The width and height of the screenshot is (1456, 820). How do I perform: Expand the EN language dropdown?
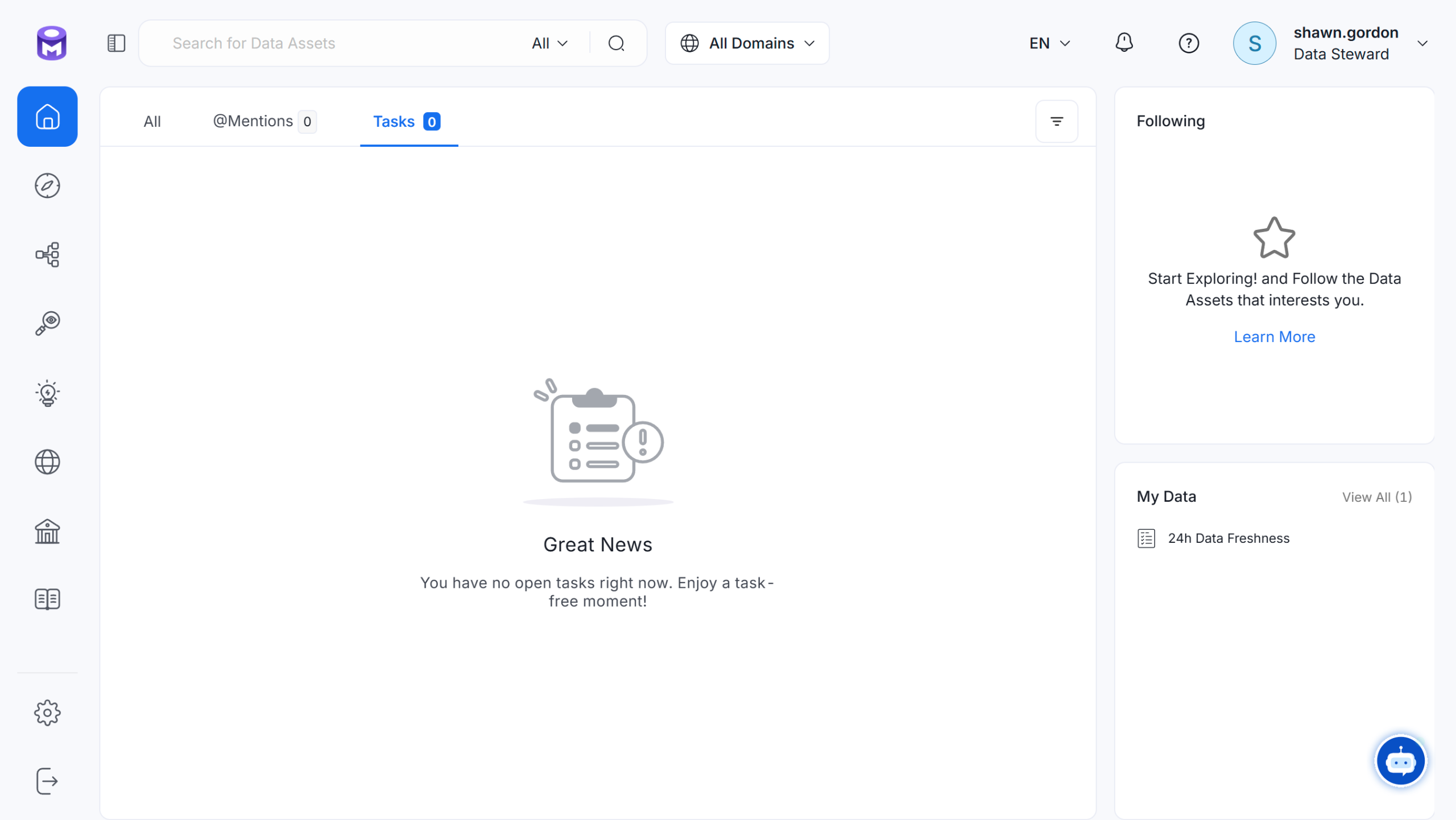[1050, 43]
